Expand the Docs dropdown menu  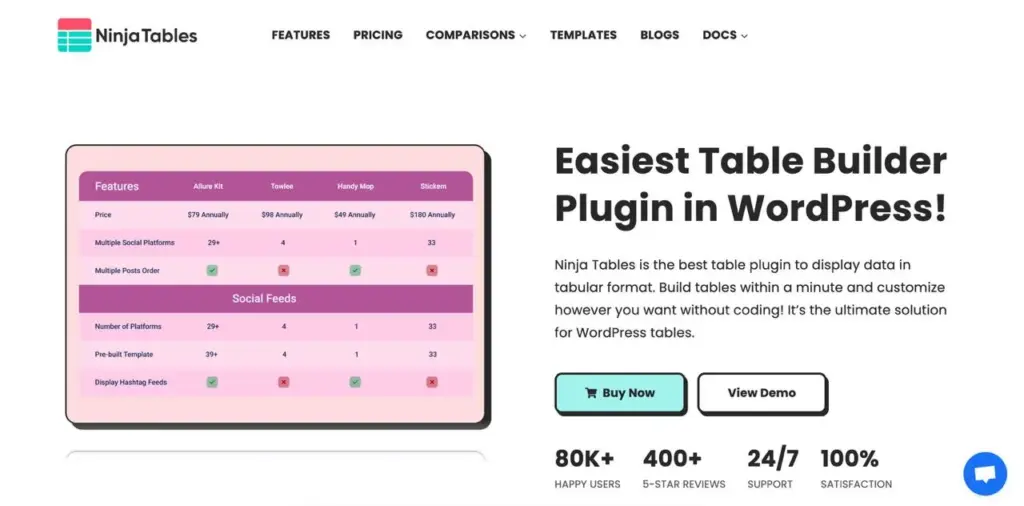tap(725, 35)
